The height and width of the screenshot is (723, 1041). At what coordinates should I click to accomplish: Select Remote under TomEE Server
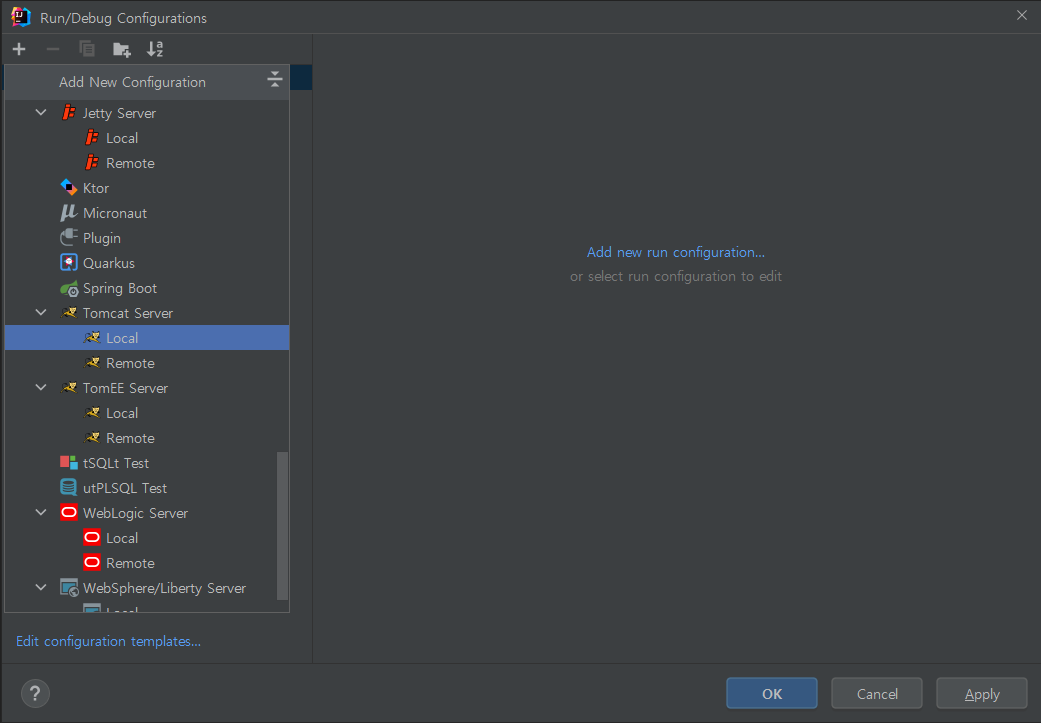147,438
